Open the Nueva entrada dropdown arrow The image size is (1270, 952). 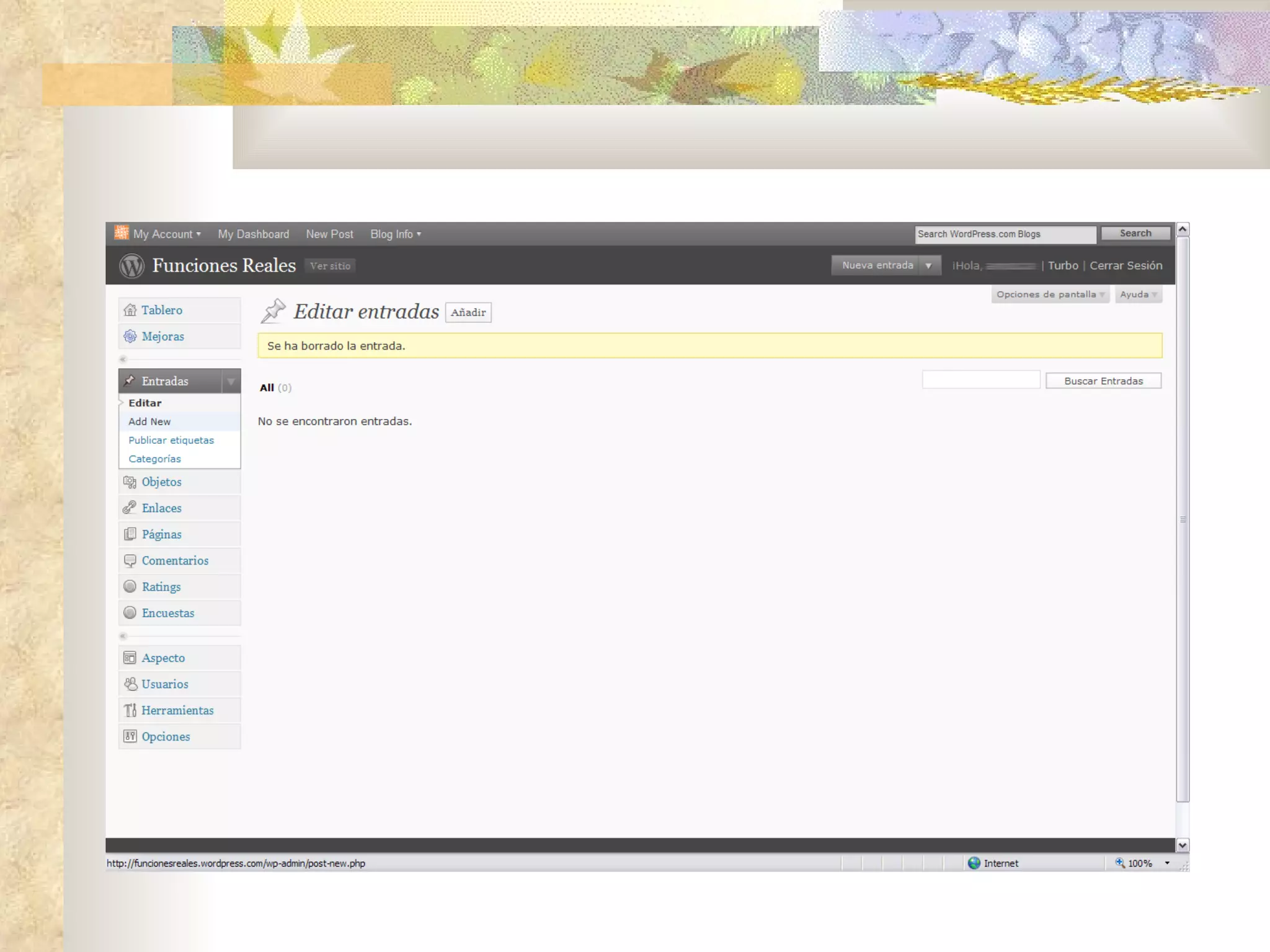point(928,266)
